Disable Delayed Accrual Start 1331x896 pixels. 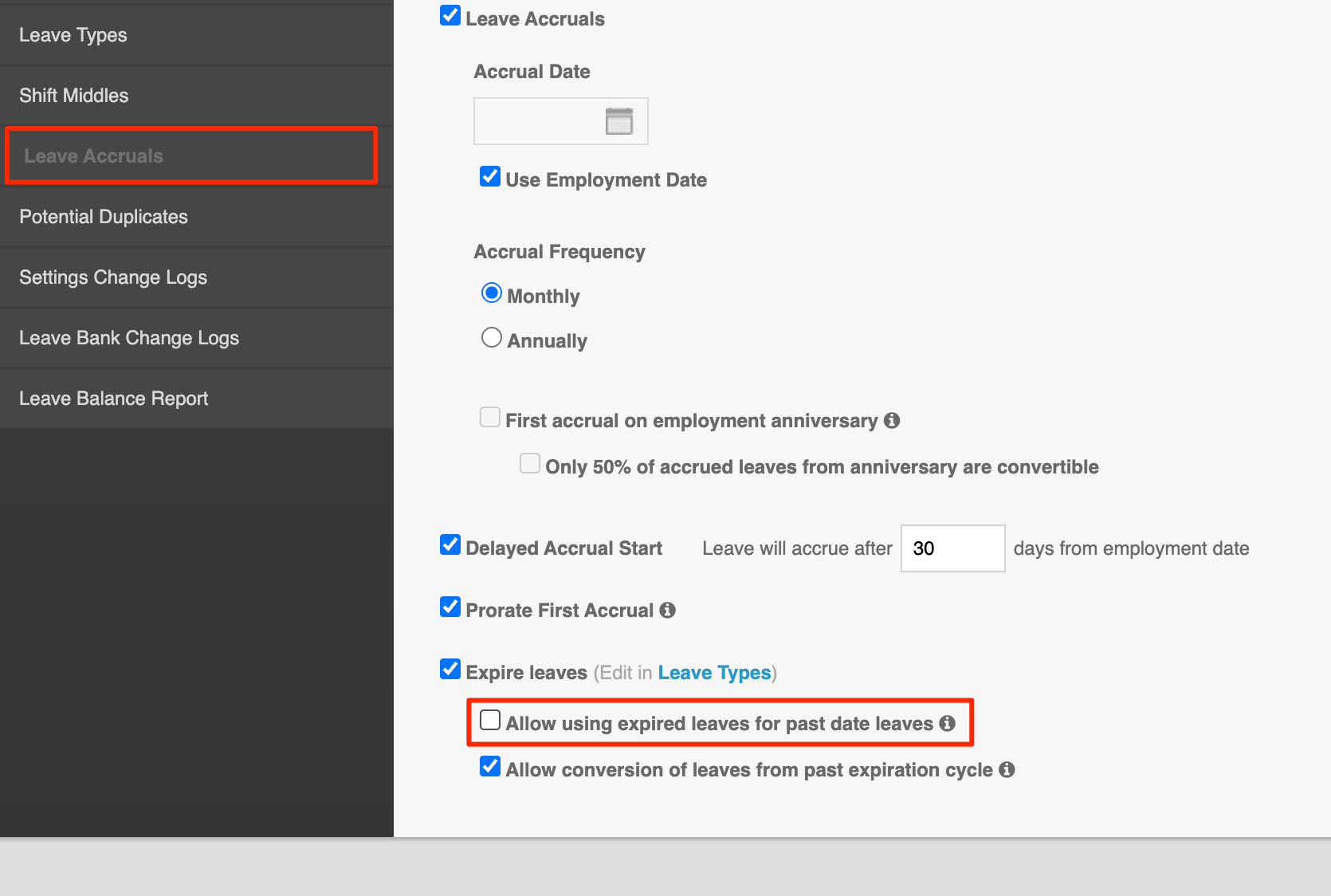[450, 545]
